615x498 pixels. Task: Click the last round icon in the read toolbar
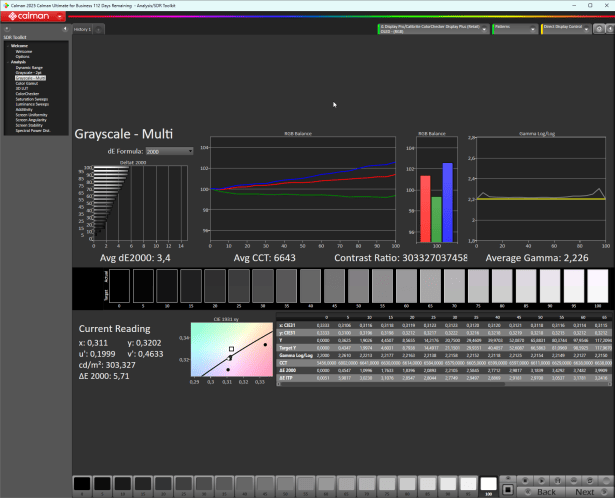pyautogui.click(x=606, y=480)
